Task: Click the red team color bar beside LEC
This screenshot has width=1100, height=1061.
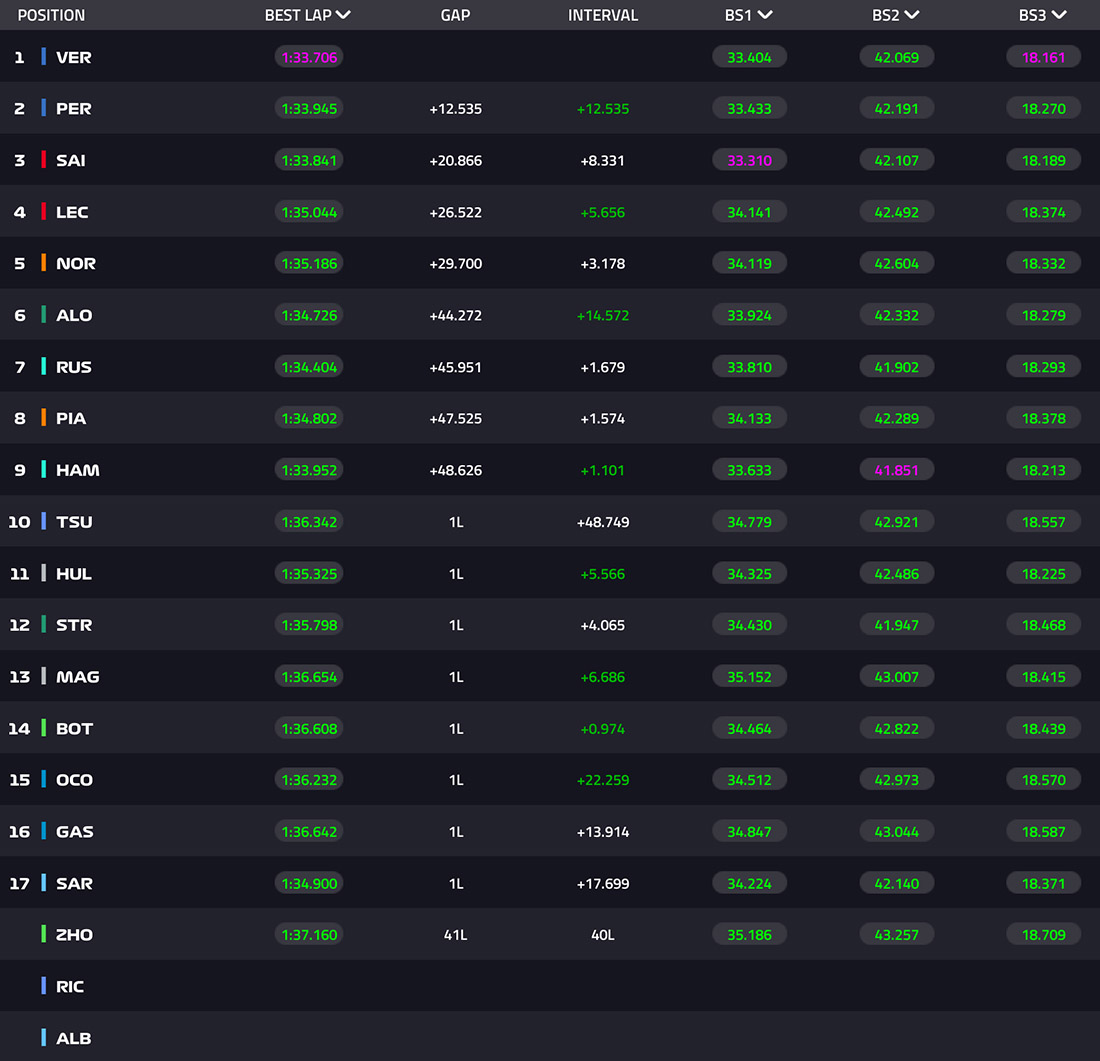Action: [x=43, y=211]
